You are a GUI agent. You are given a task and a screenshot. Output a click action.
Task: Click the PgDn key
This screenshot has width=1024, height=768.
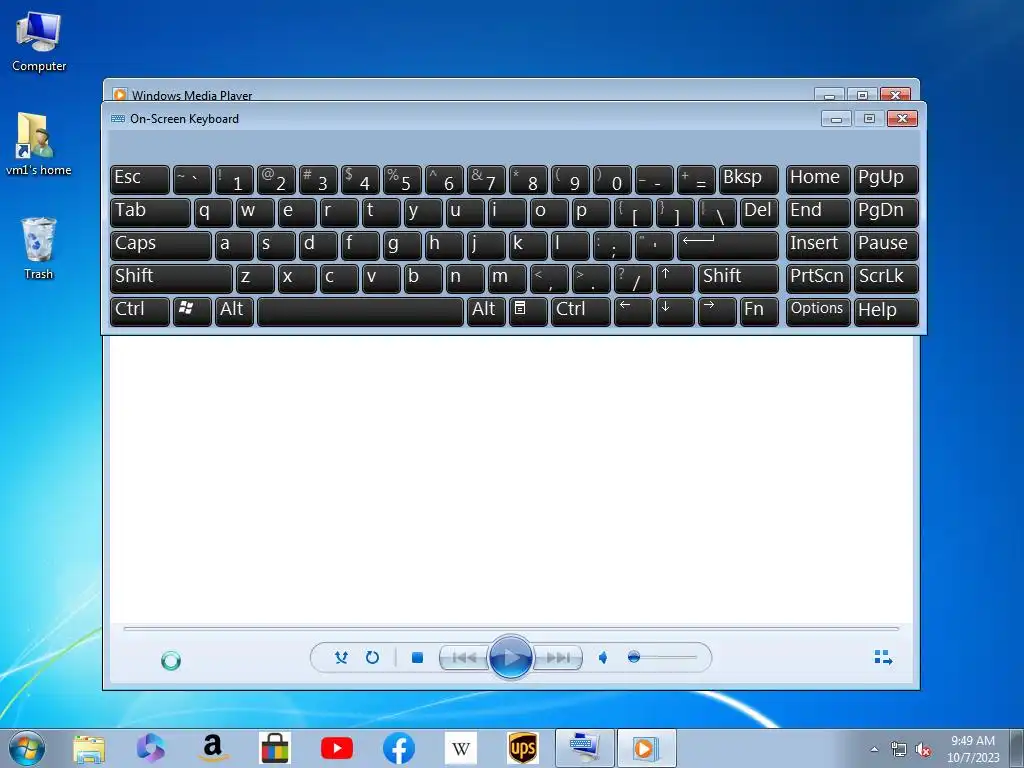(886, 212)
